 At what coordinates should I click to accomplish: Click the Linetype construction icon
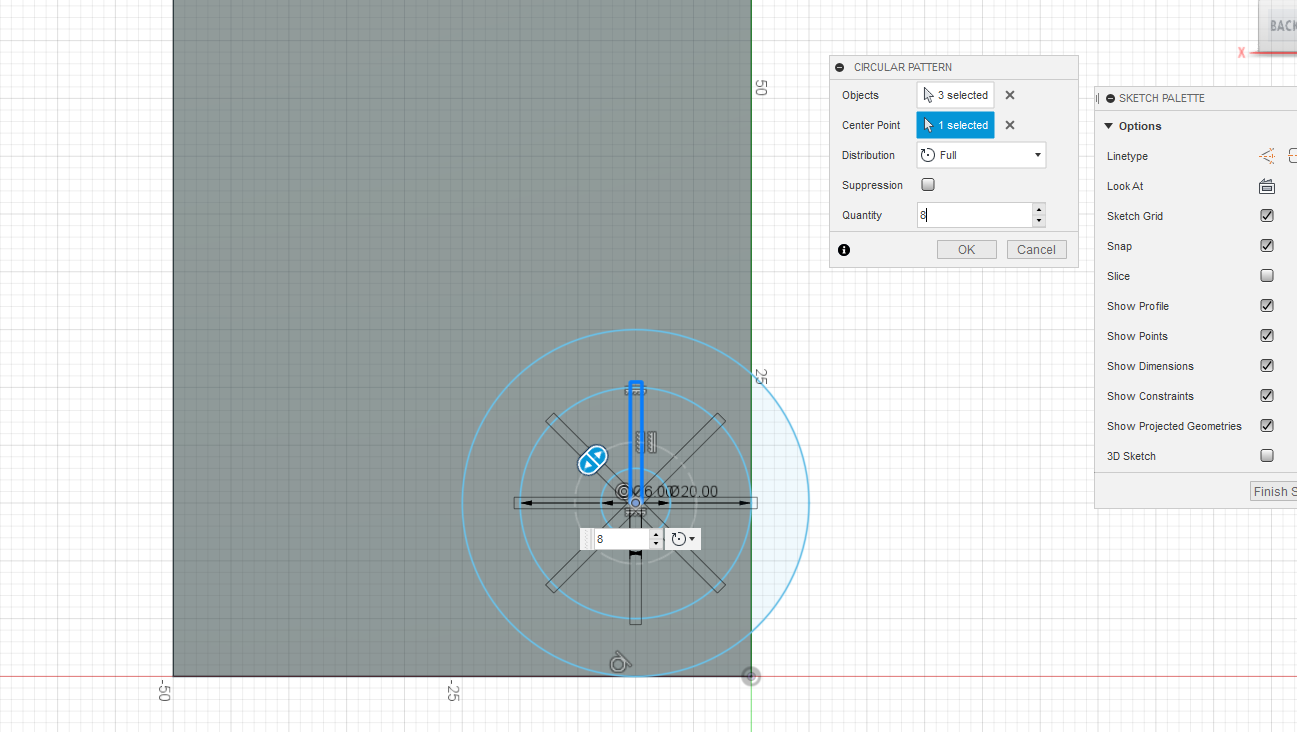pyautogui.click(x=1267, y=156)
